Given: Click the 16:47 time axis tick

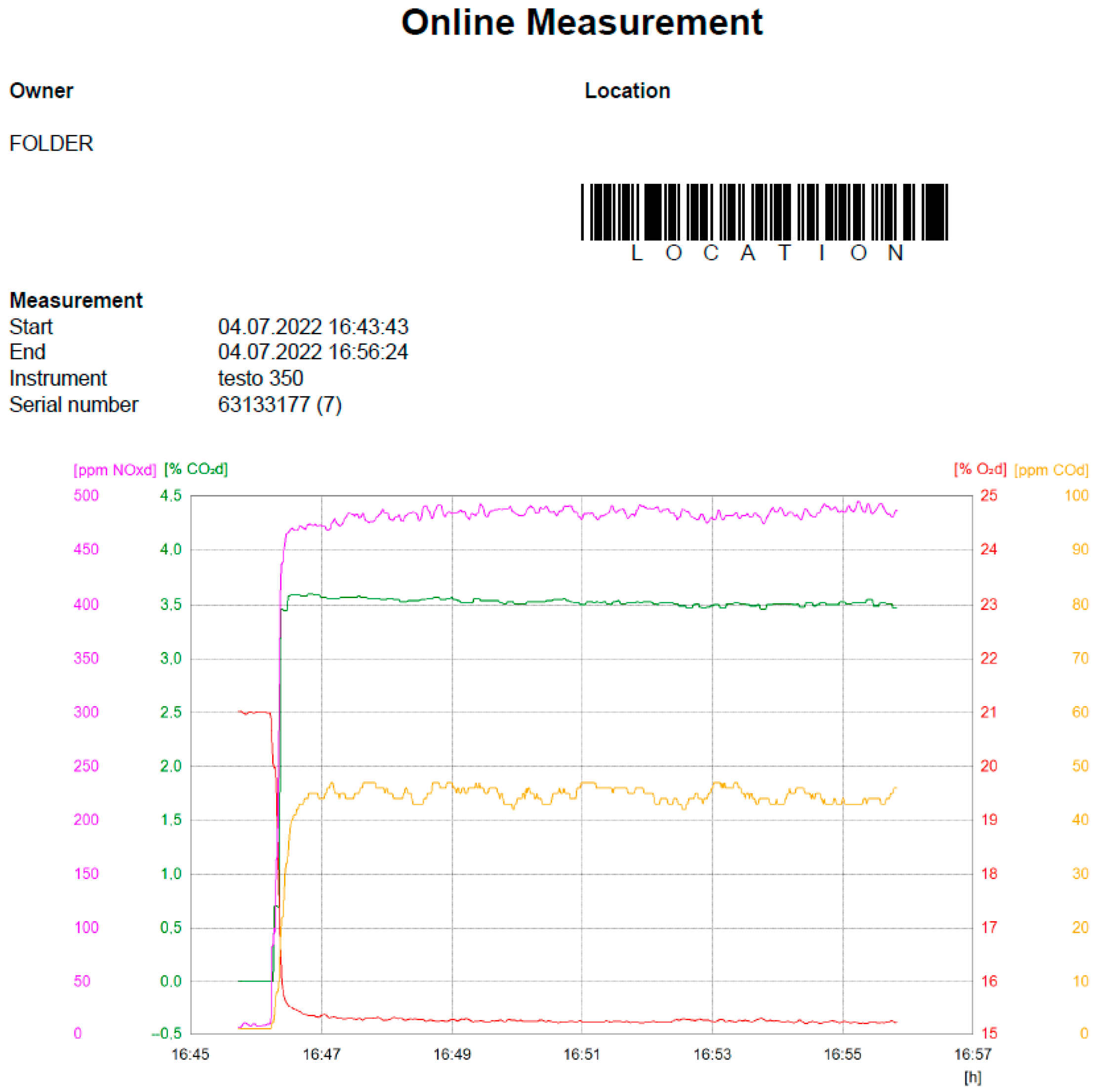Looking at the screenshot, I should [321, 1054].
